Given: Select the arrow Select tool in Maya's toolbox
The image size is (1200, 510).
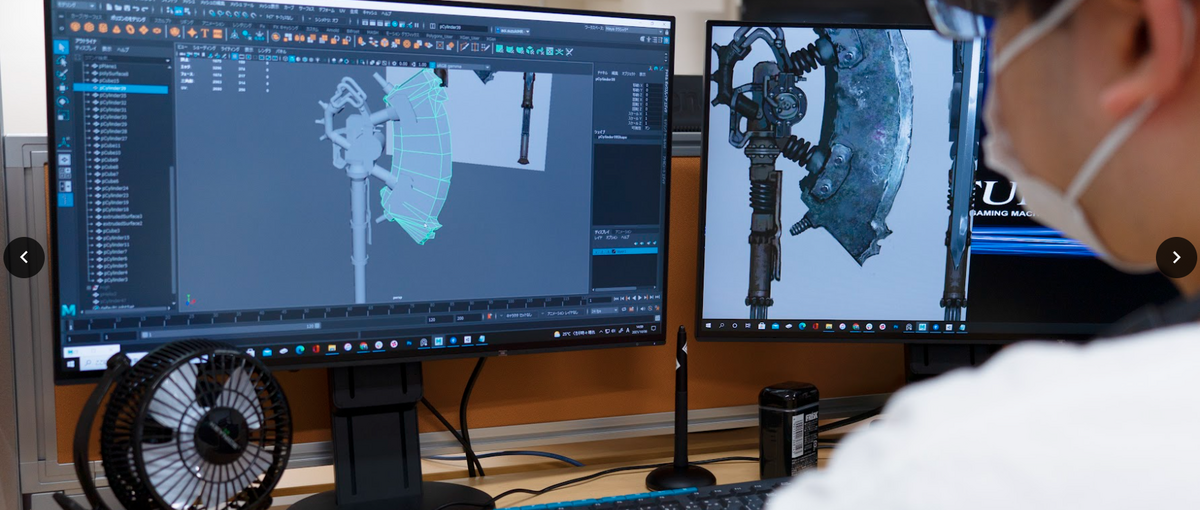Looking at the screenshot, I should [x=62, y=47].
